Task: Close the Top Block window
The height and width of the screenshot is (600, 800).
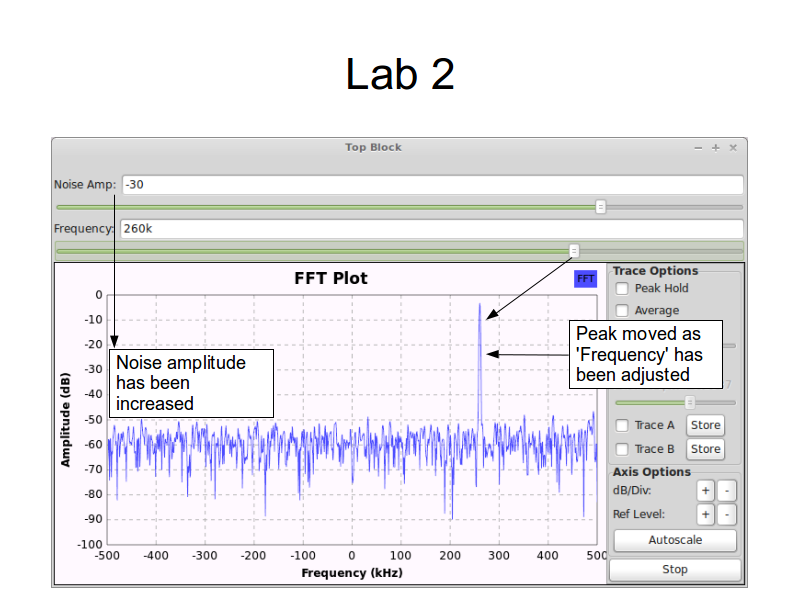Action: click(x=733, y=147)
